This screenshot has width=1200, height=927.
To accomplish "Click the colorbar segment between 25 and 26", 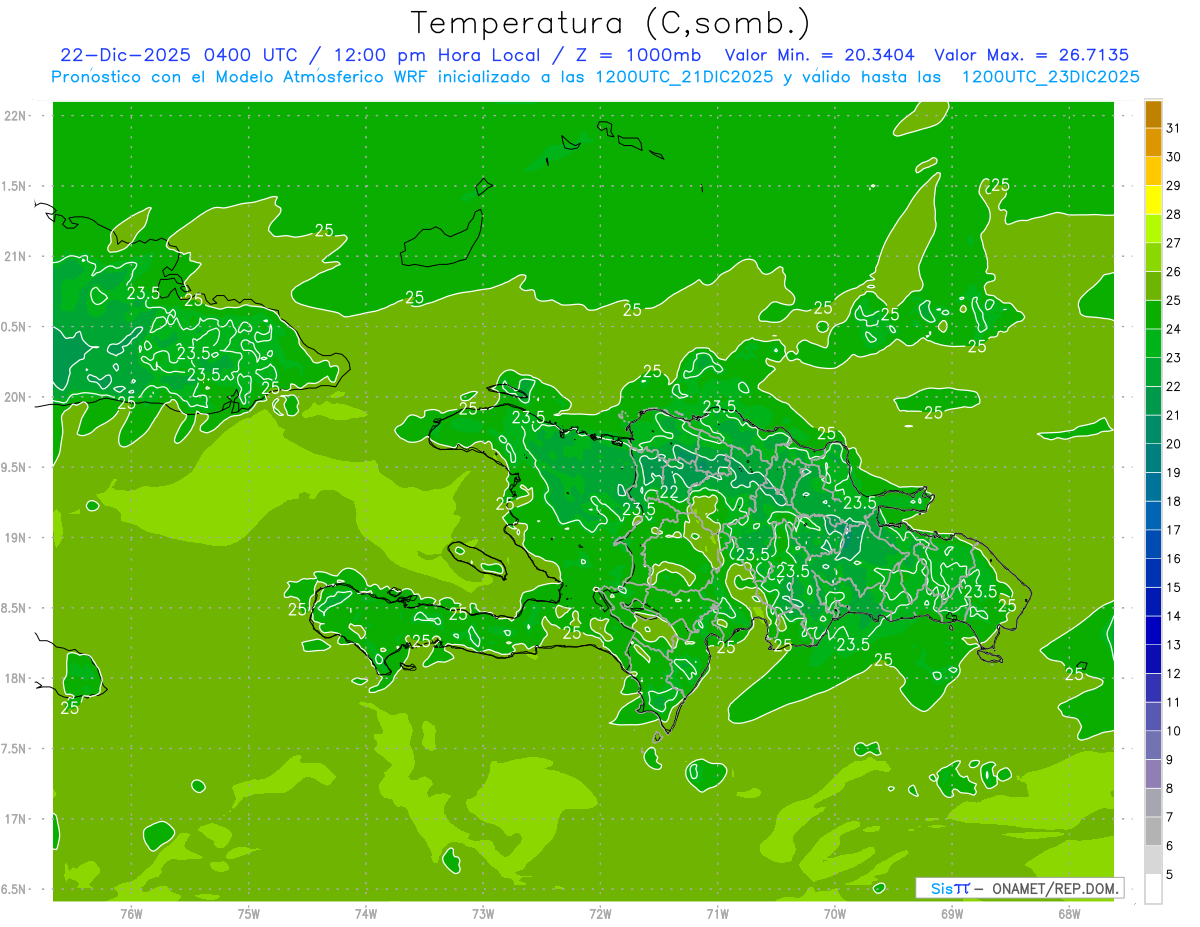I will point(1153,286).
